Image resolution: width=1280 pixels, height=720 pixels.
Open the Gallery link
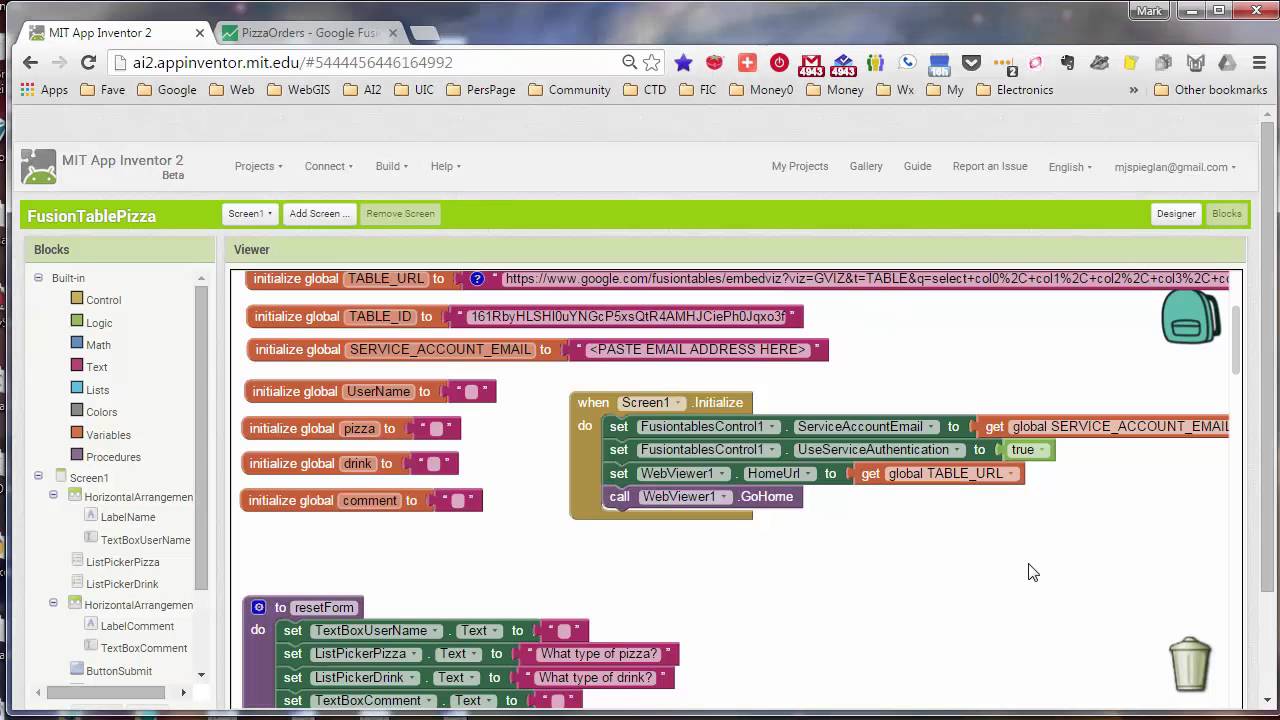[x=866, y=167]
